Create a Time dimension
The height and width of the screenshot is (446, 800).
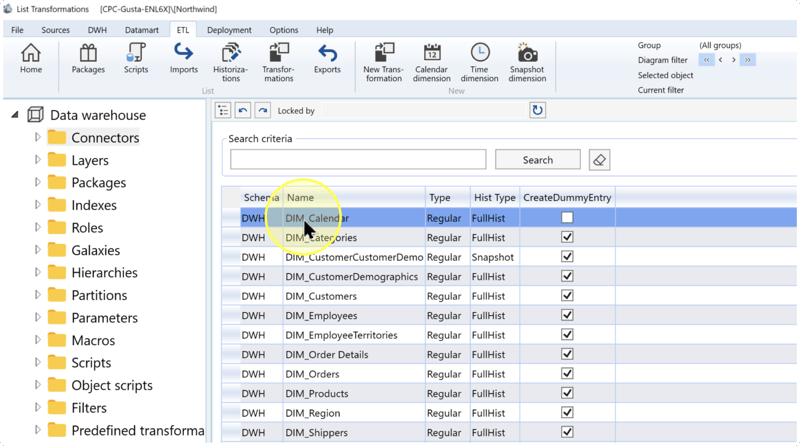tap(480, 63)
